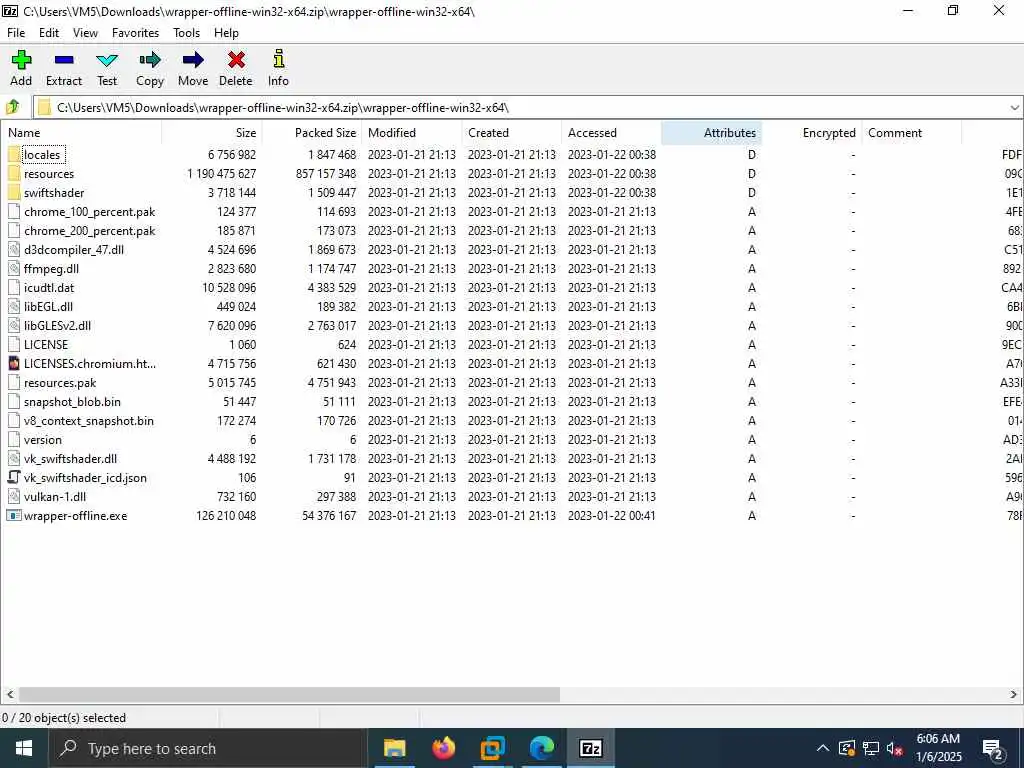Viewport: 1024px width, 768px height.
Task: Open the File menu
Action: (16, 33)
